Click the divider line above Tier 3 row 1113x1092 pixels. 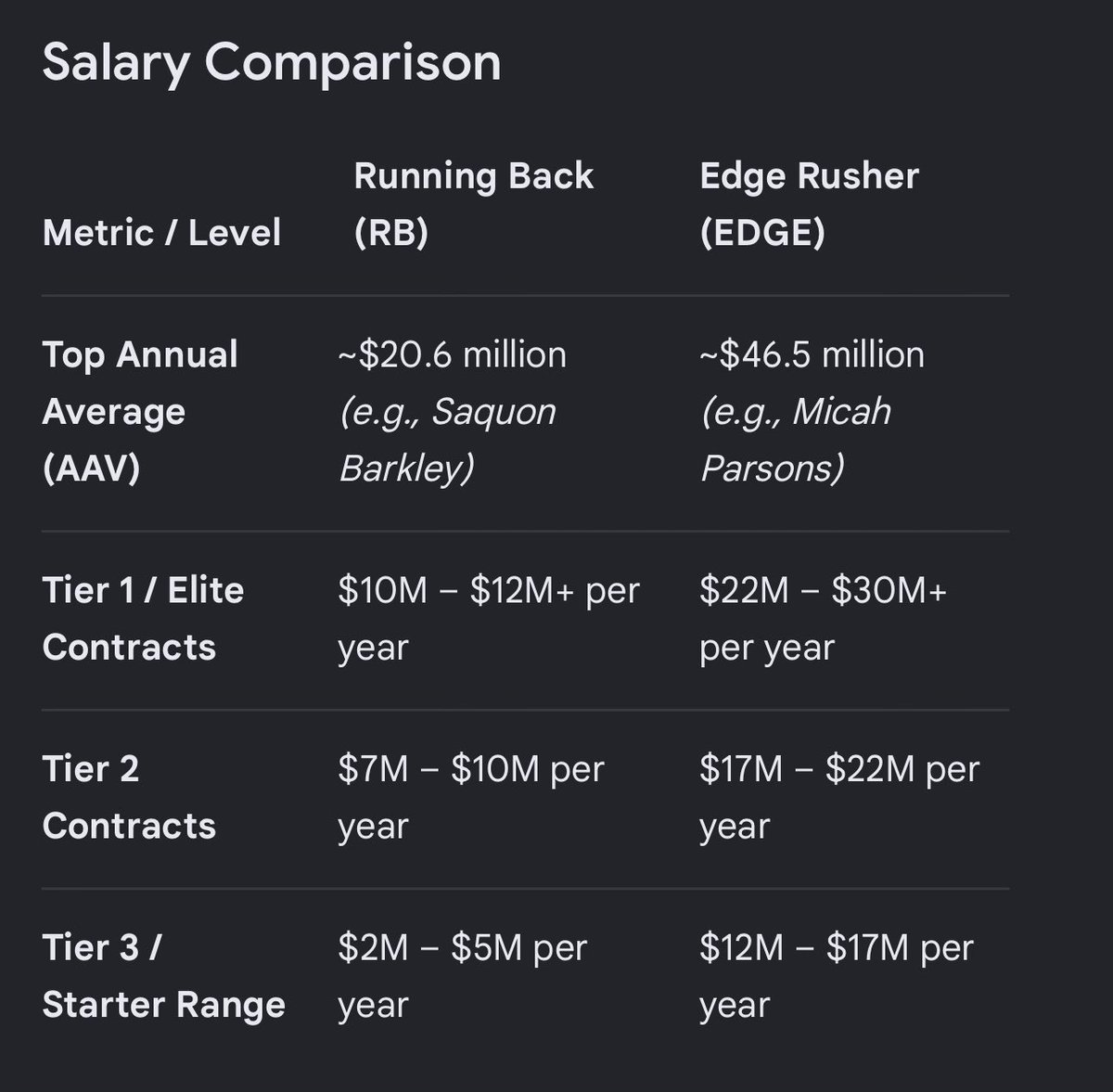[525, 888]
